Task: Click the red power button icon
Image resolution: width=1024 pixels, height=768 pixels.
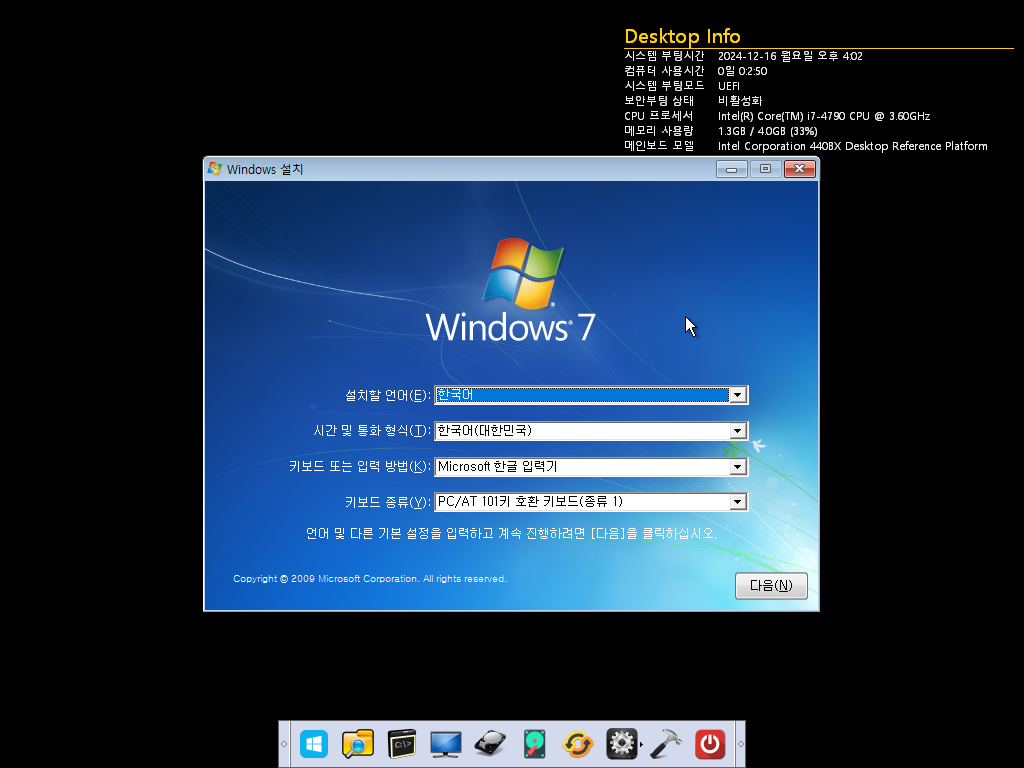Action: pyautogui.click(x=710, y=744)
